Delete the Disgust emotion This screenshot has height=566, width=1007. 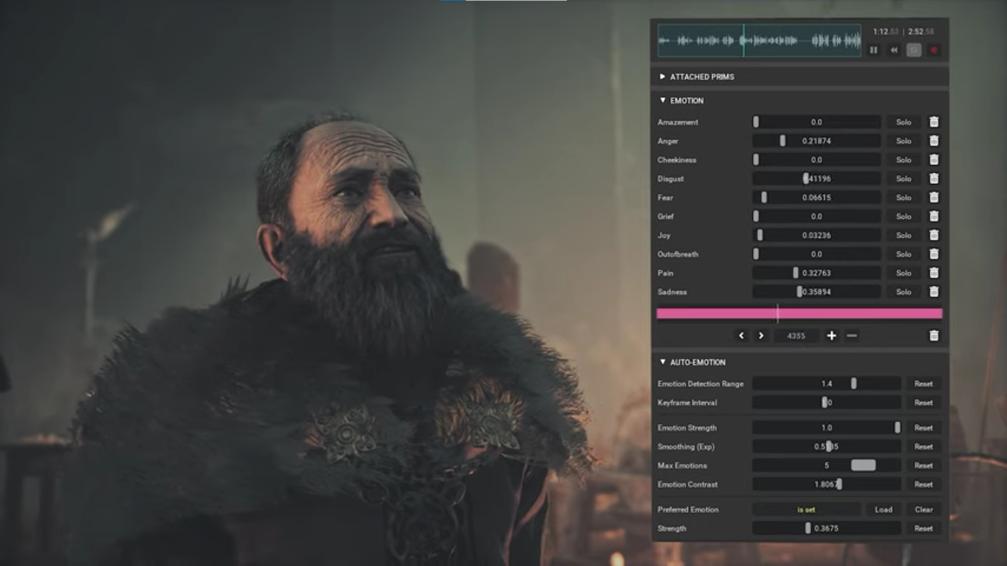point(934,179)
